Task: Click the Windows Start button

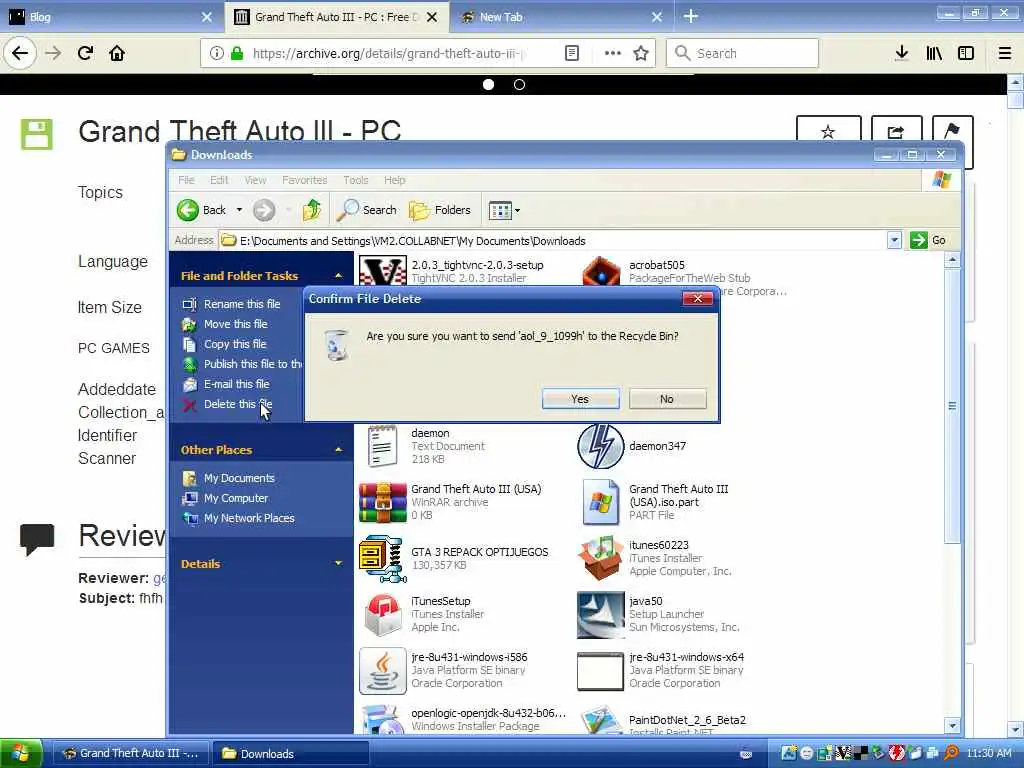Action: click(21, 753)
